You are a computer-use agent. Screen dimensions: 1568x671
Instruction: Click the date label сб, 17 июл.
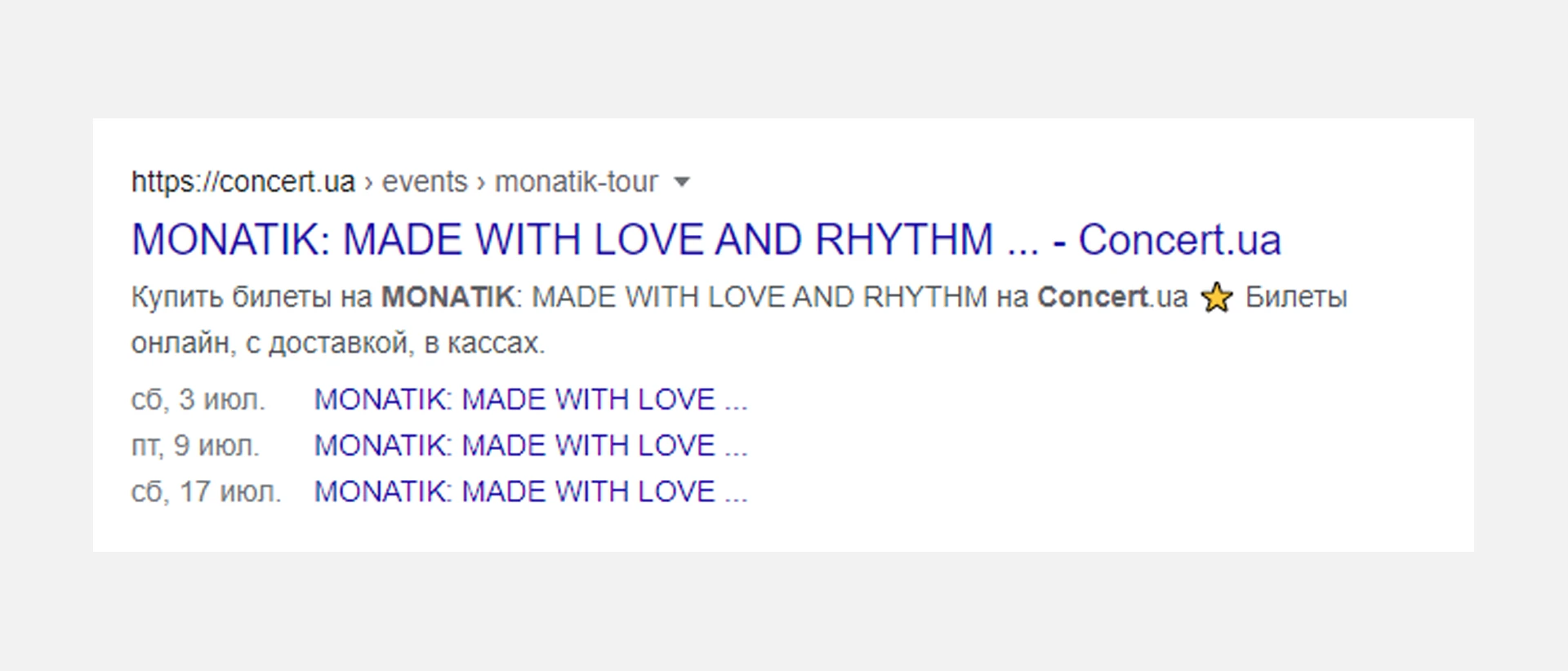pos(206,491)
